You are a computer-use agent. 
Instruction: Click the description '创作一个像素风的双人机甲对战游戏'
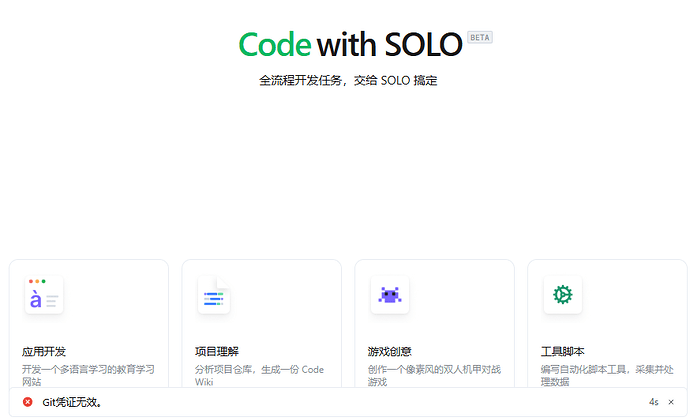coord(434,375)
